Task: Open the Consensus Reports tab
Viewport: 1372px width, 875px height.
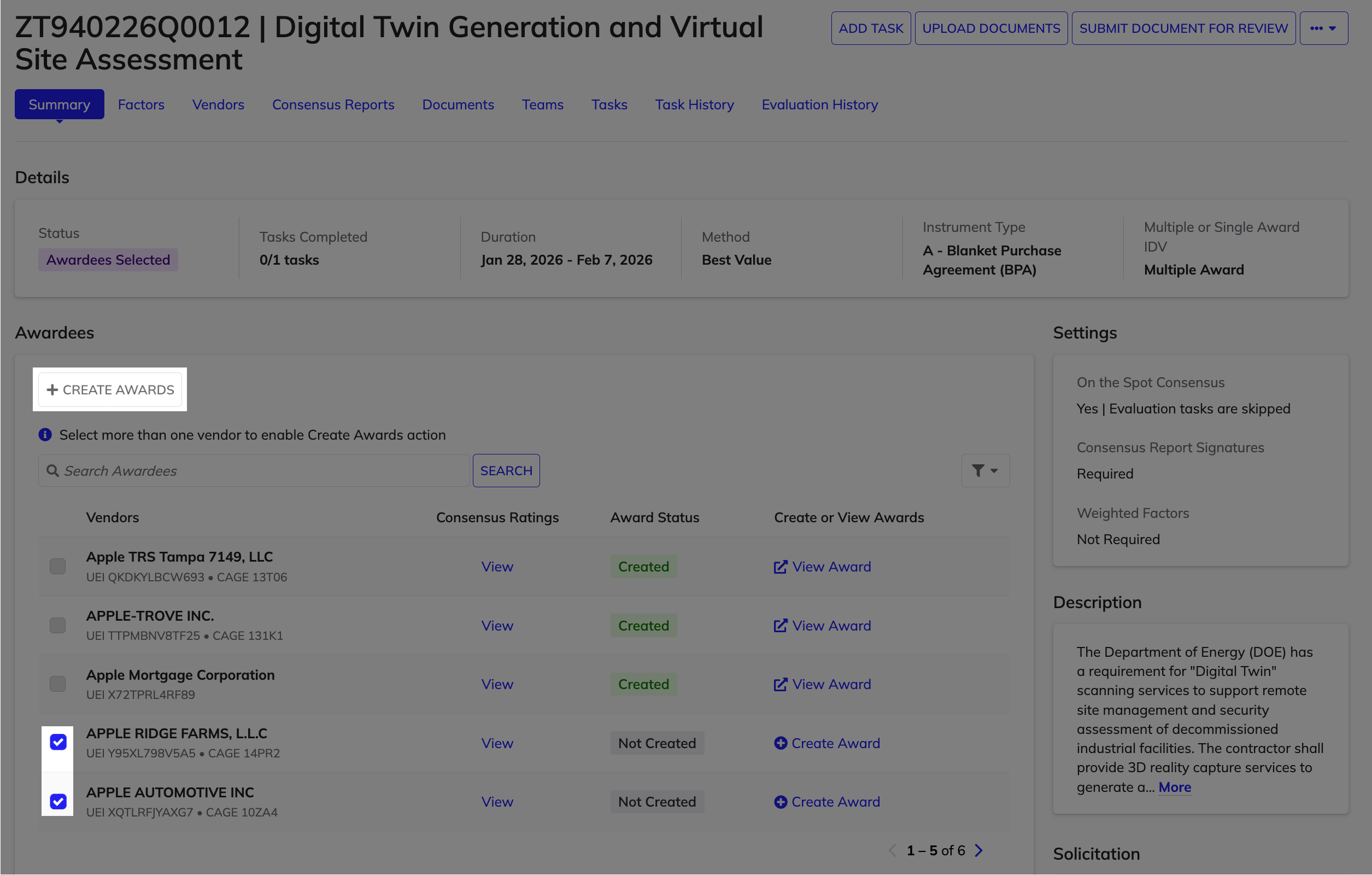Action: point(333,104)
